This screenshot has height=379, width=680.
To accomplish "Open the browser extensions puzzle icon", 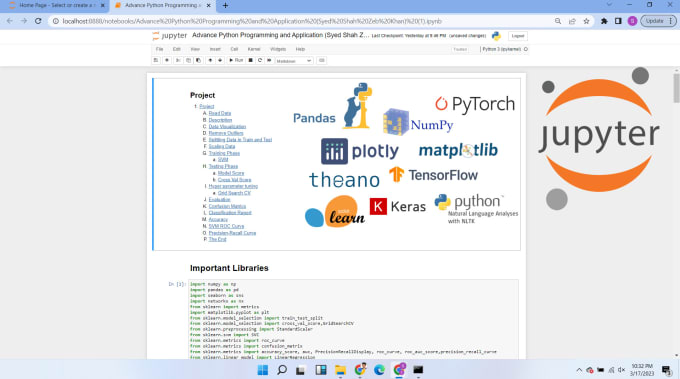I will click(x=604, y=21).
